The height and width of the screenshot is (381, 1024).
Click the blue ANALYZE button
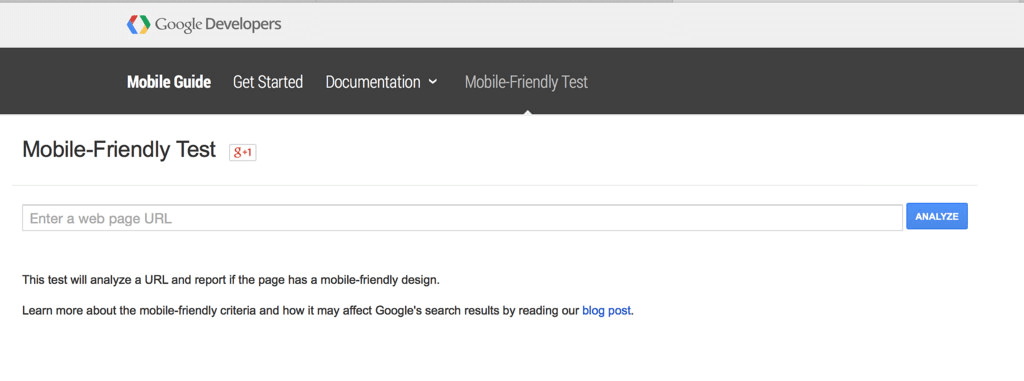[x=936, y=216]
